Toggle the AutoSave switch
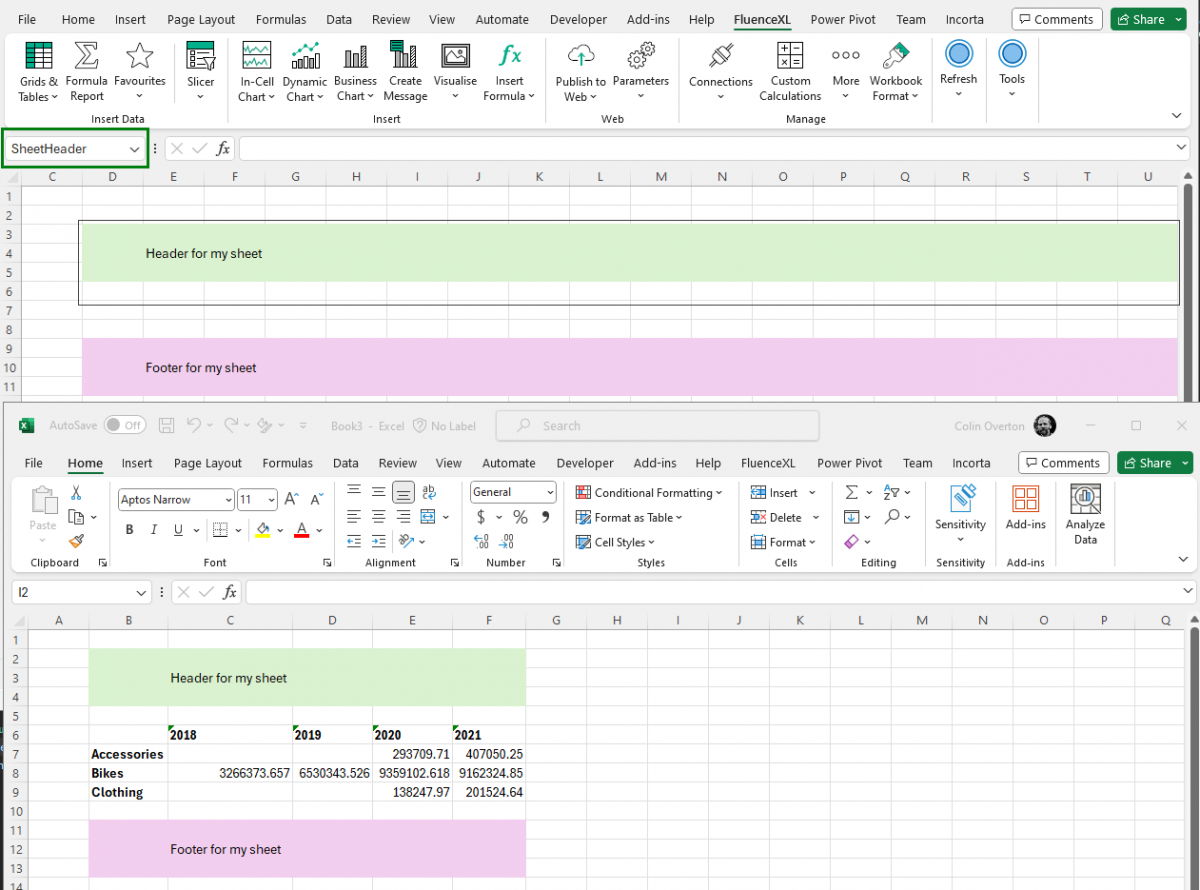This screenshot has height=890, width=1200. (124, 425)
